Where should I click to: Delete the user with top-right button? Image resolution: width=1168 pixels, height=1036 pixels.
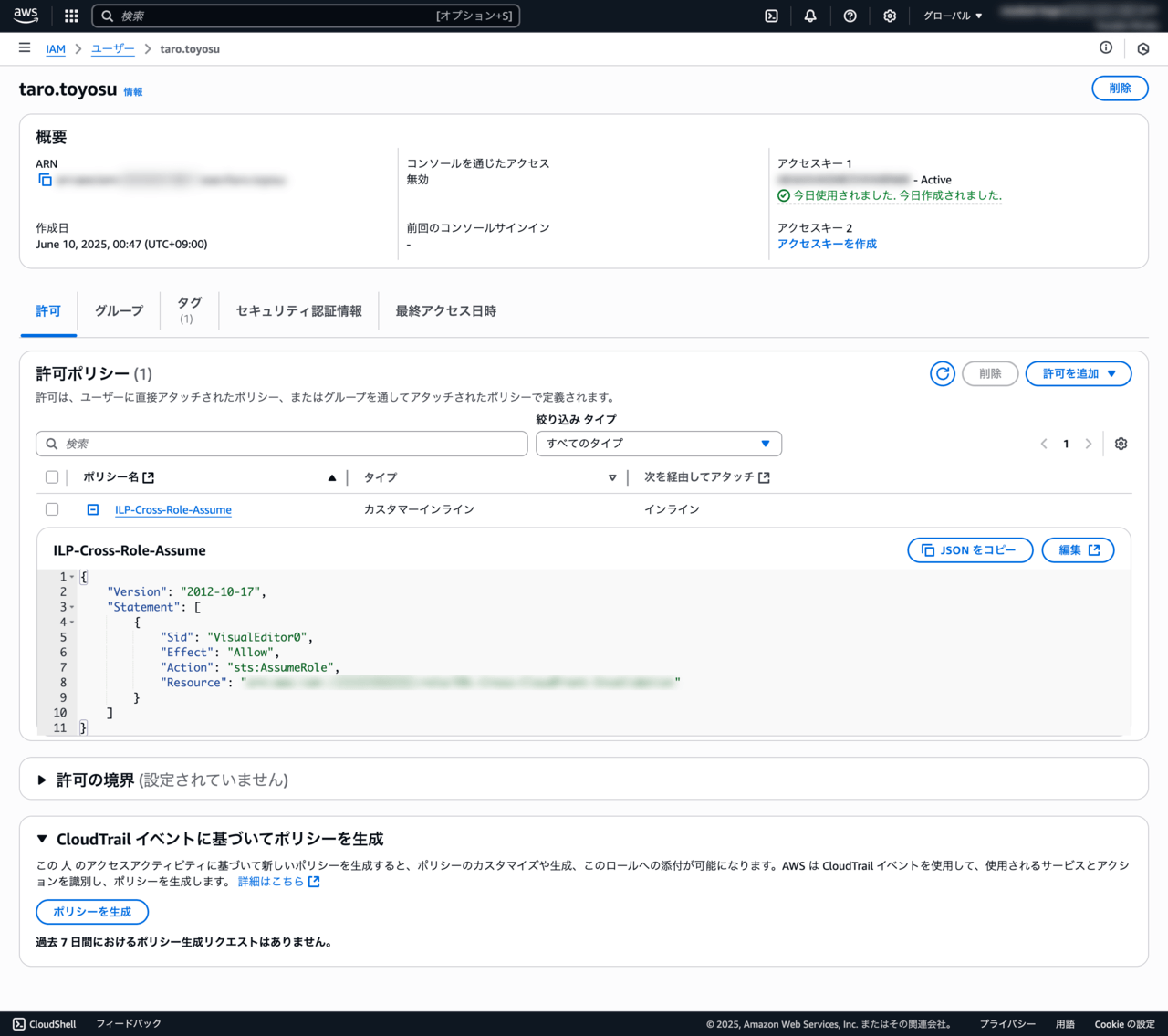tap(1120, 89)
